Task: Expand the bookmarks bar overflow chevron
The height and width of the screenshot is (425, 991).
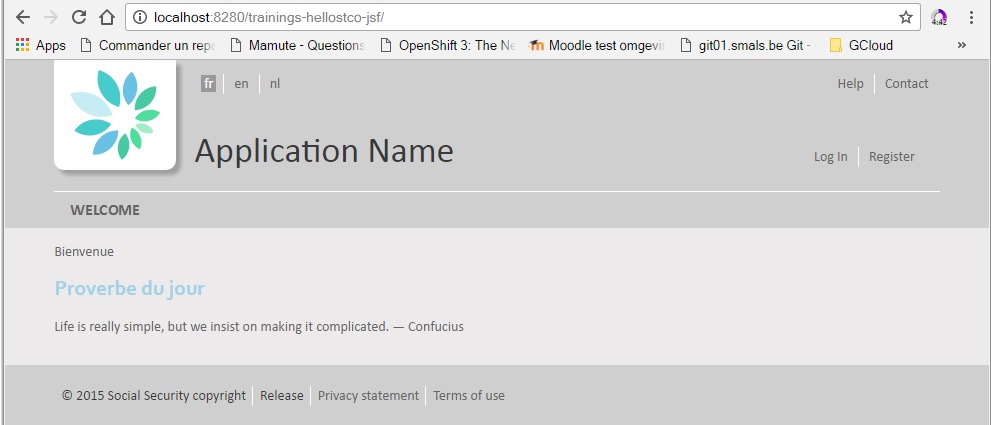Action: pos(962,45)
